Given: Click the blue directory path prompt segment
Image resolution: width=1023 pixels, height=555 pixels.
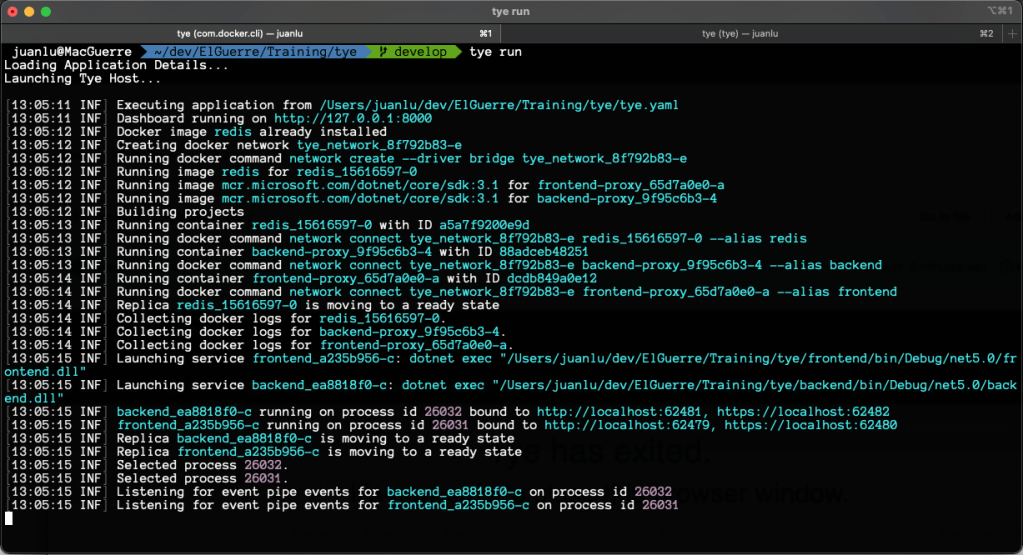Looking at the screenshot, I should pos(255,51).
